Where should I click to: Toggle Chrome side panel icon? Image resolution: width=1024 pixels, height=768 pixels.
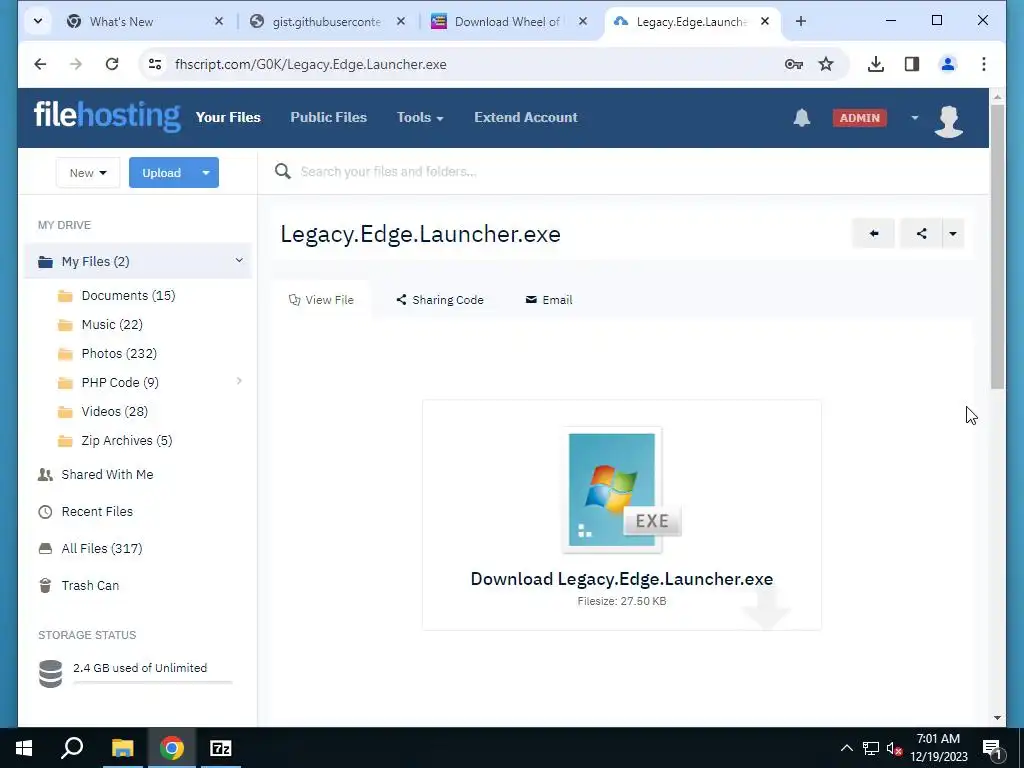point(912,64)
